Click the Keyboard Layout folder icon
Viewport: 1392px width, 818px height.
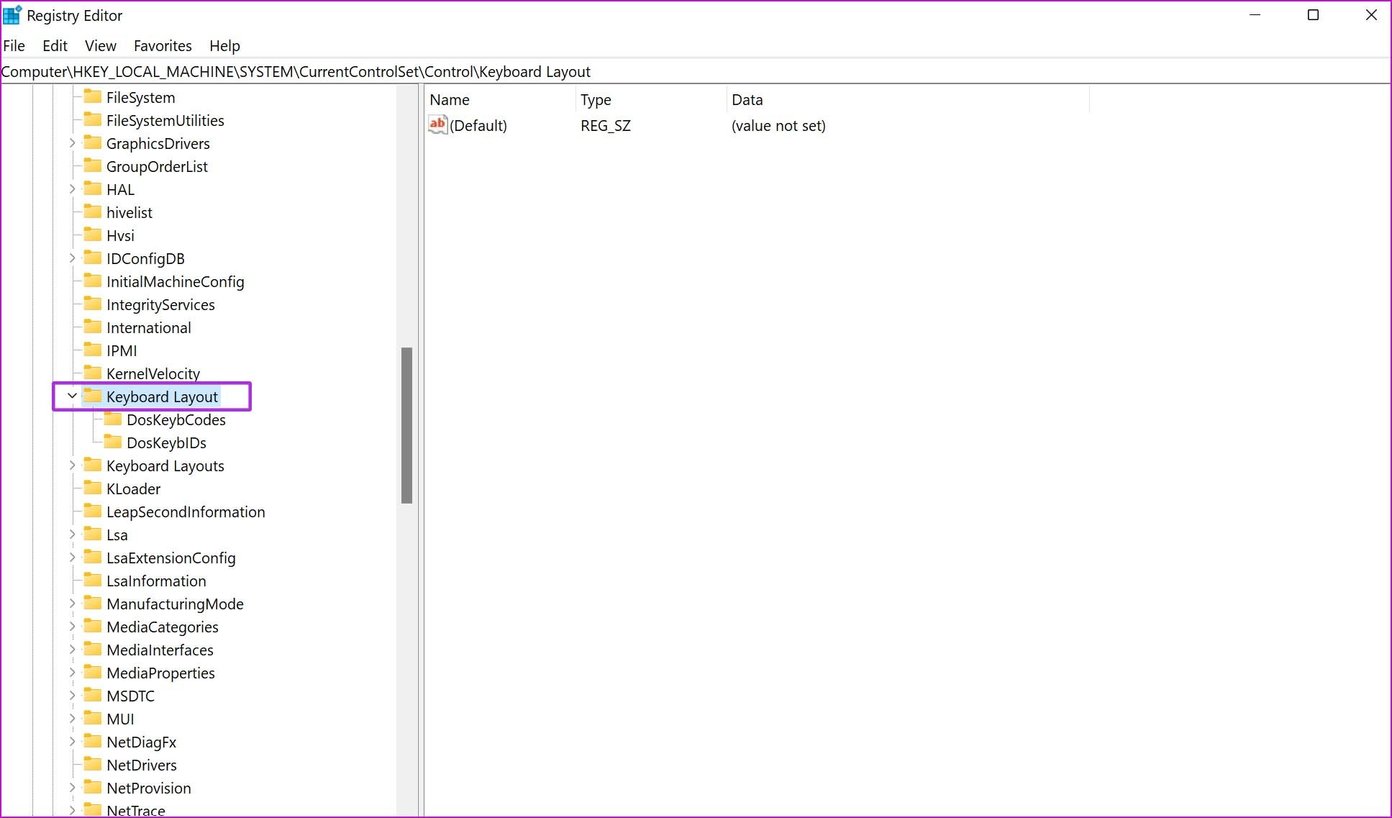(x=92, y=396)
